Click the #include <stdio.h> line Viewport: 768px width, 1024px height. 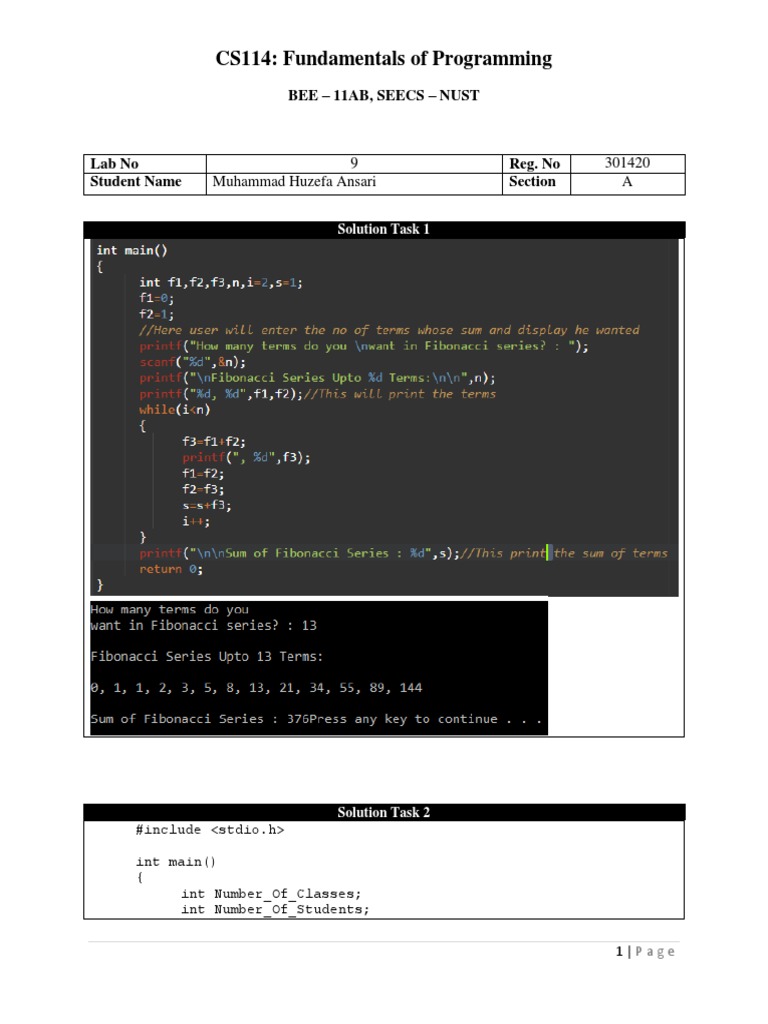pos(210,830)
